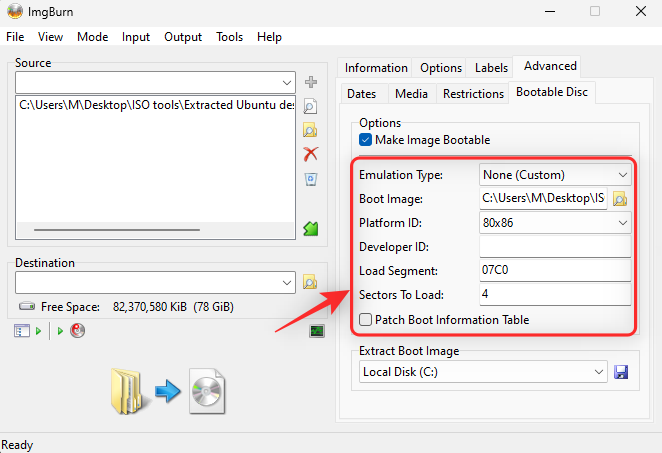Click browse for a folder icon in Source

(310, 130)
